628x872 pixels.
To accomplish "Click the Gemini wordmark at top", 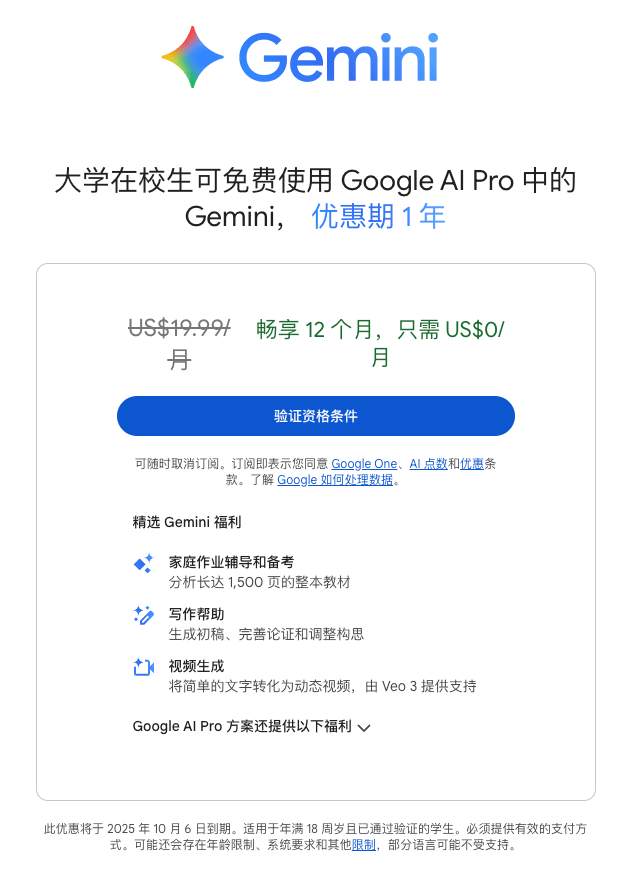I will 339,57.
